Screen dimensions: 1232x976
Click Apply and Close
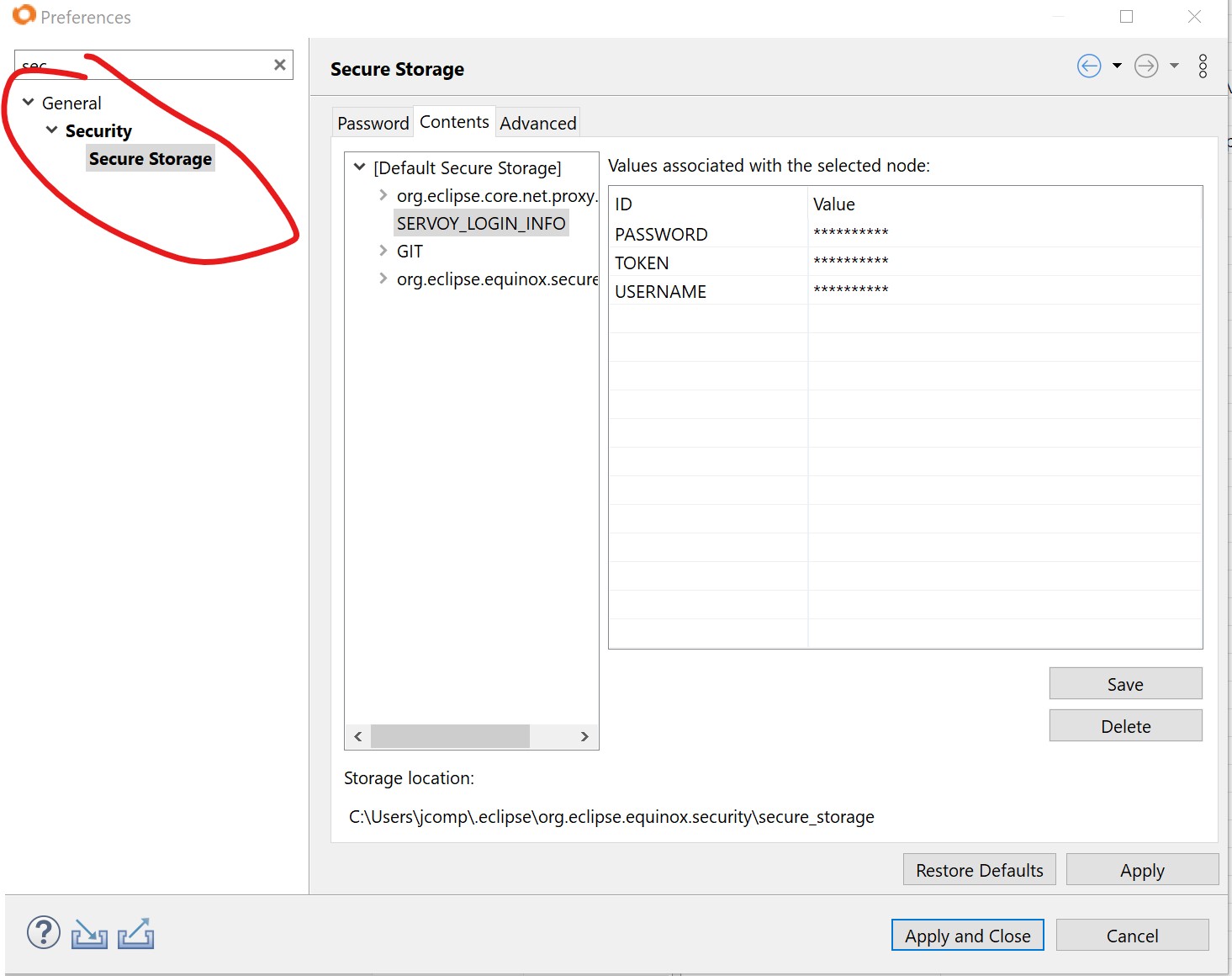pyautogui.click(x=967, y=936)
